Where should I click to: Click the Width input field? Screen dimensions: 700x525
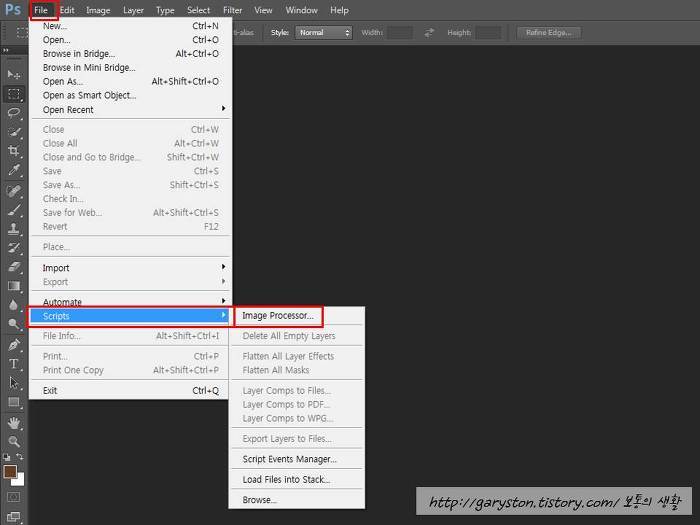[x=400, y=33]
